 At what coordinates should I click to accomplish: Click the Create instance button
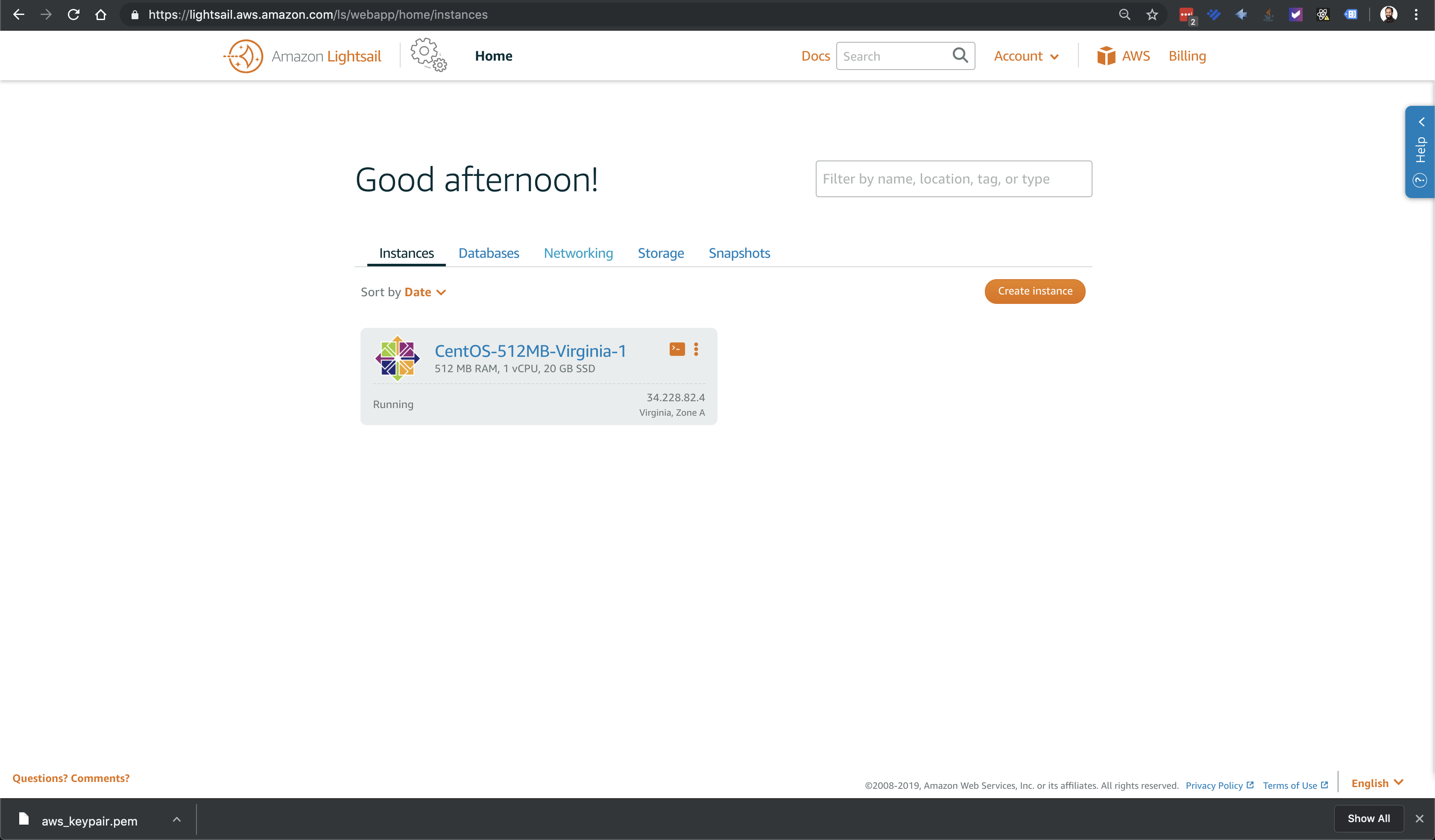tap(1035, 291)
